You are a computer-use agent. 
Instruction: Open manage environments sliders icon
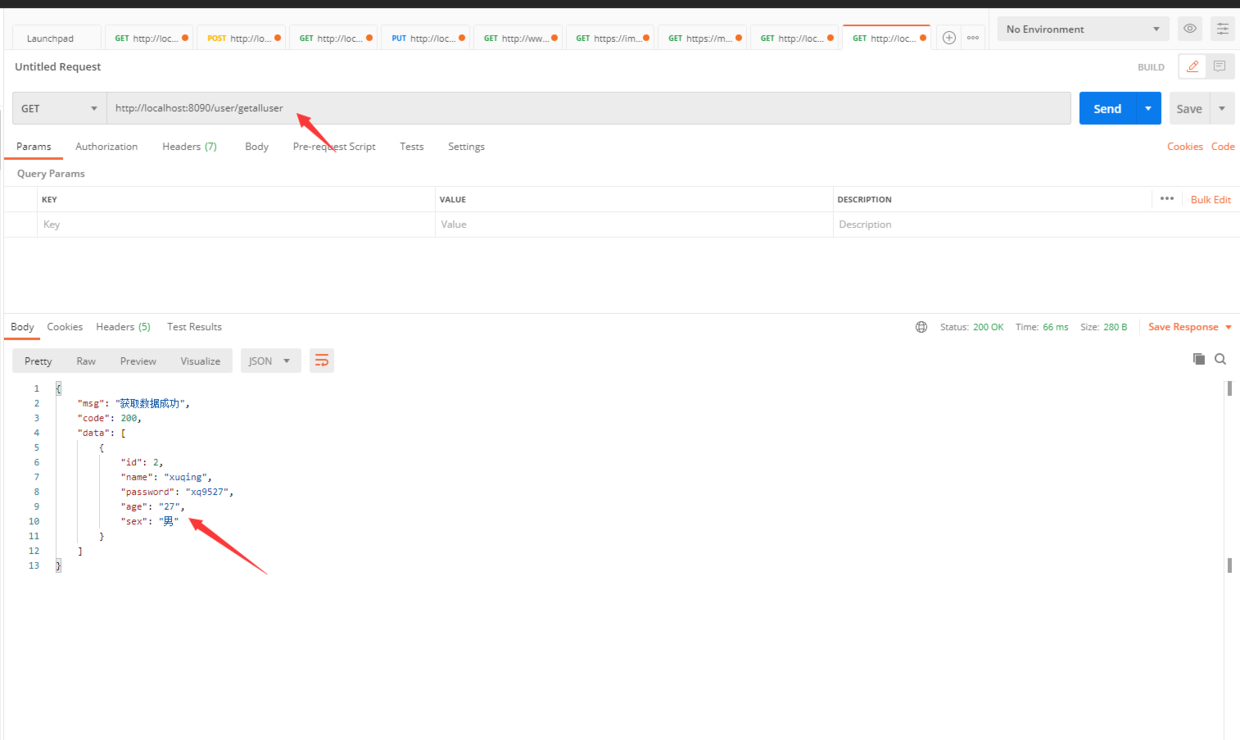1222,29
